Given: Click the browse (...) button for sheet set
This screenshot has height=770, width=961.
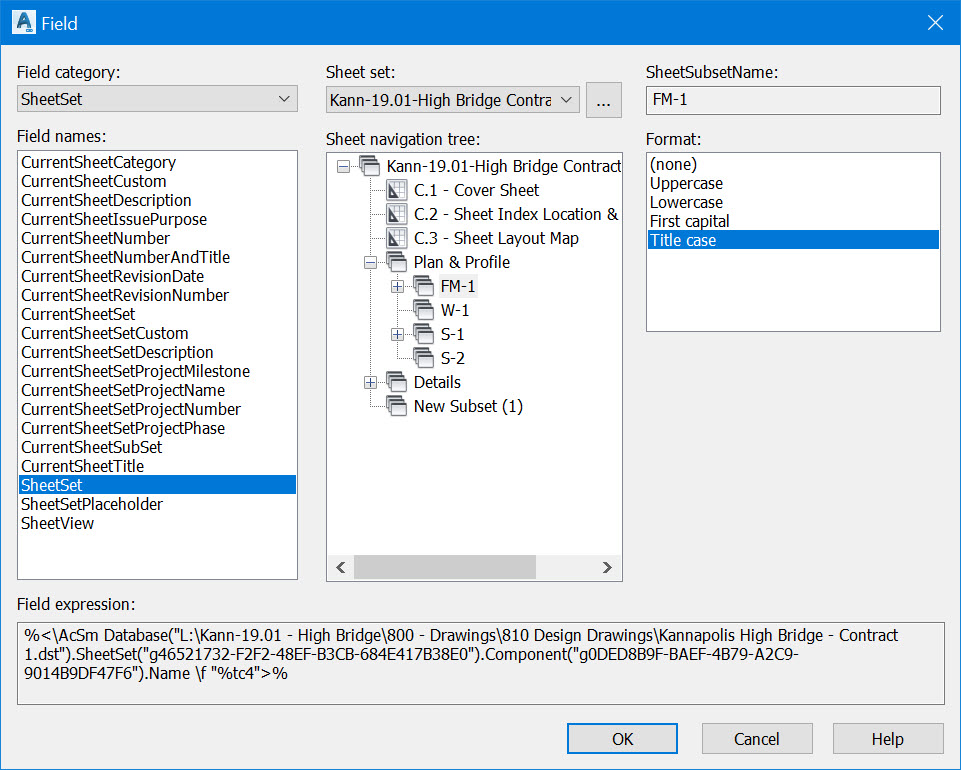Looking at the screenshot, I should point(604,100).
